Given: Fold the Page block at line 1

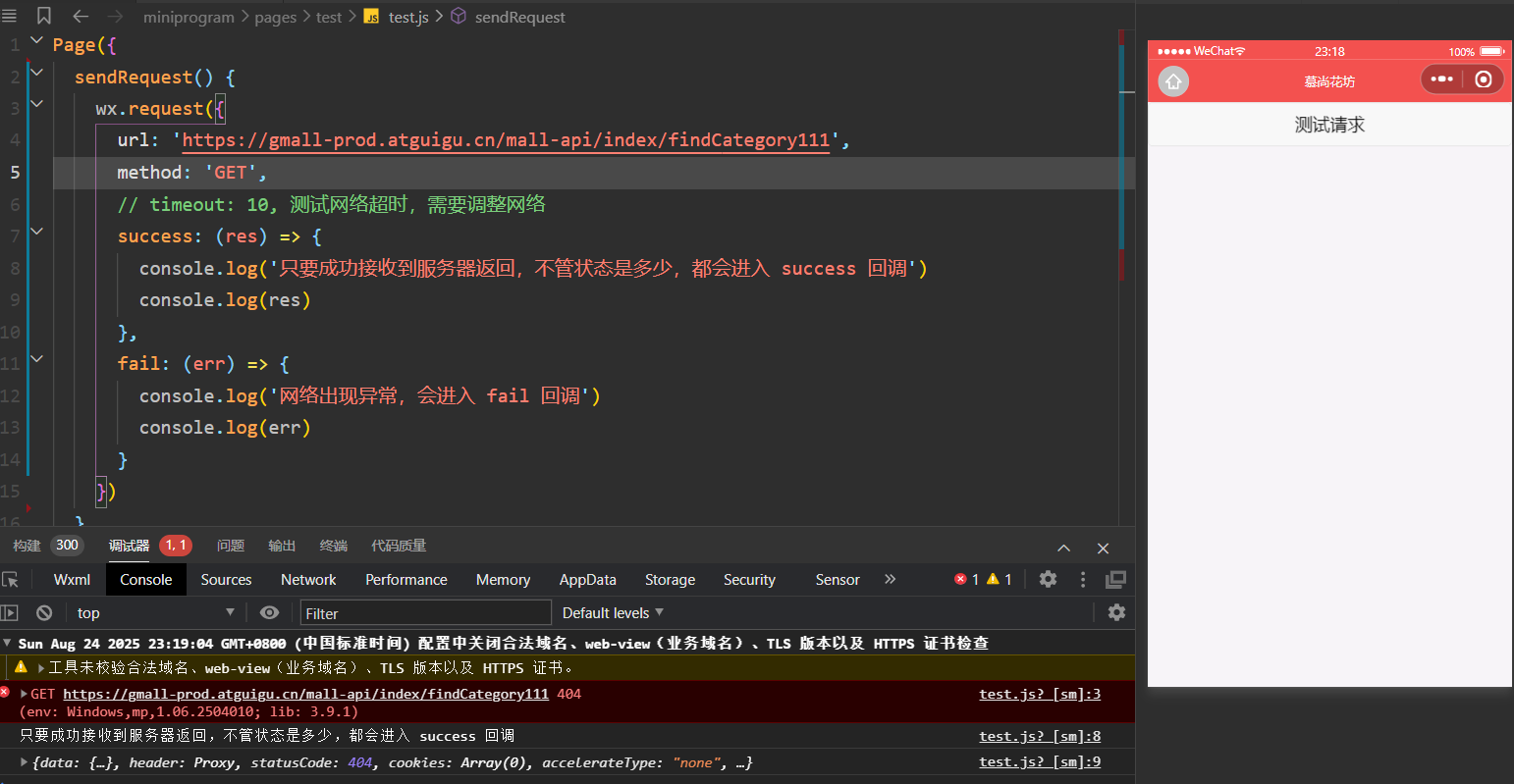Looking at the screenshot, I should coord(36,40).
